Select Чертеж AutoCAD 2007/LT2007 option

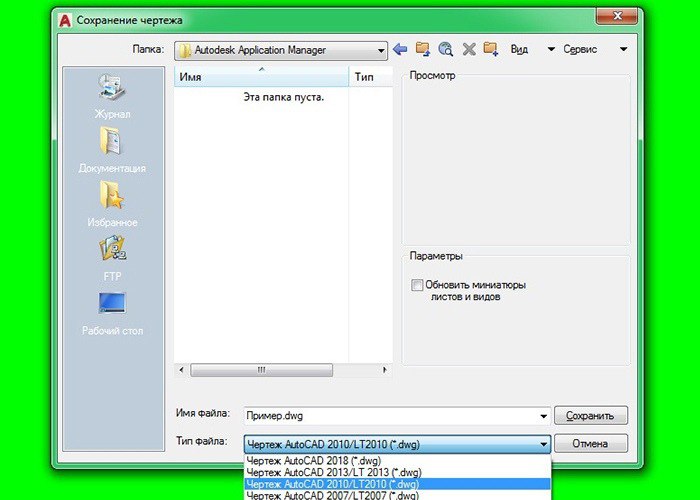397,495
